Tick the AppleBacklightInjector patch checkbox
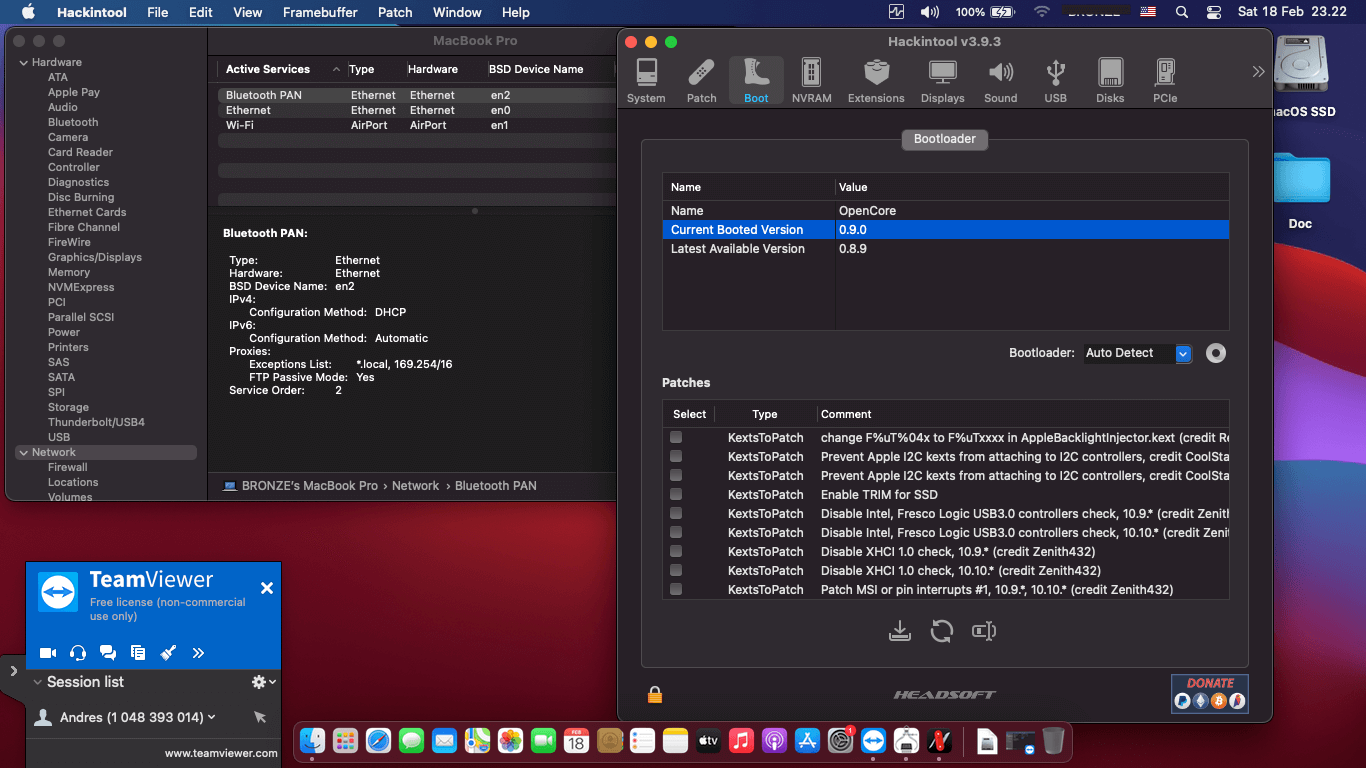Image resolution: width=1366 pixels, height=768 pixels. tap(676, 438)
